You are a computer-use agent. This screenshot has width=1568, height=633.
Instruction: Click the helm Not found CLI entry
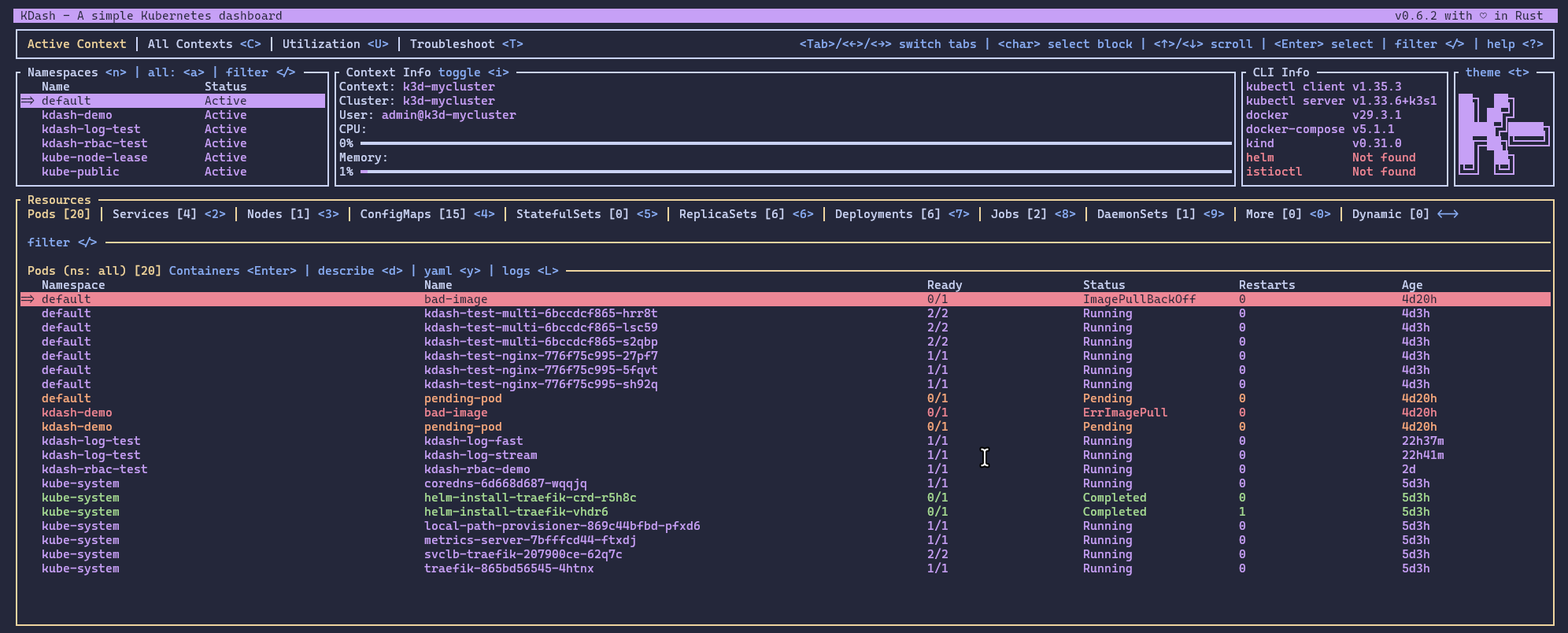click(1330, 157)
